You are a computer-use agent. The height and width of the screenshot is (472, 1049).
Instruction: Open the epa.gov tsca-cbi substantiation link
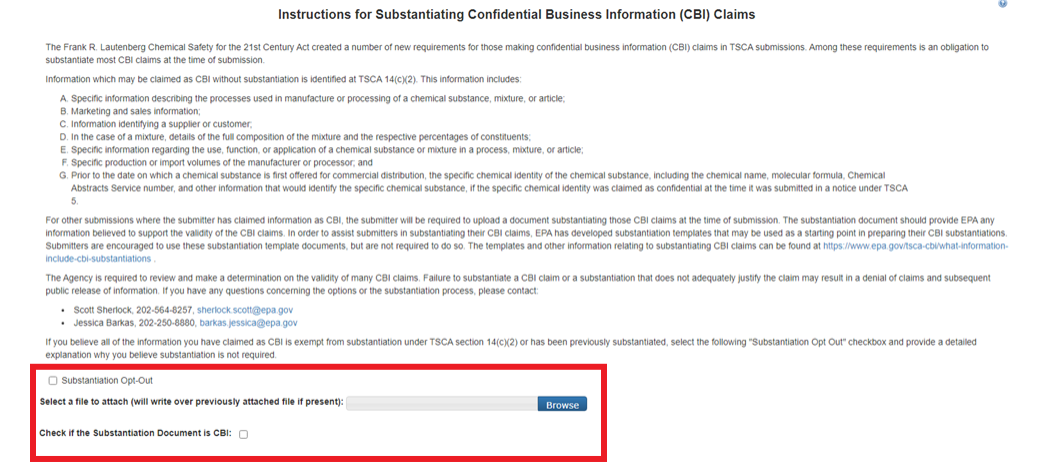[914, 246]
